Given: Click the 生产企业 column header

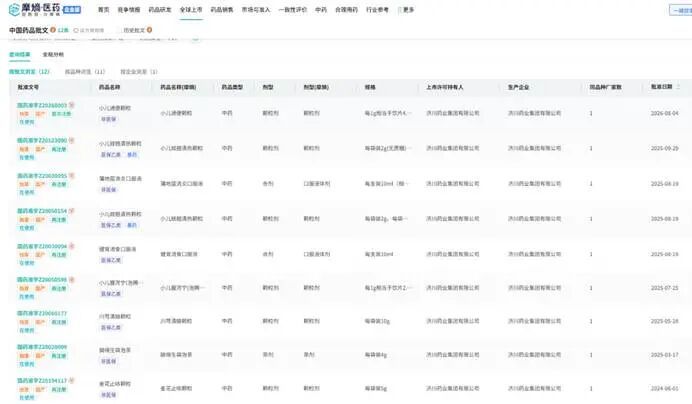Looking at the screenshot, I should pyautogui.click(x=518, y=87).
